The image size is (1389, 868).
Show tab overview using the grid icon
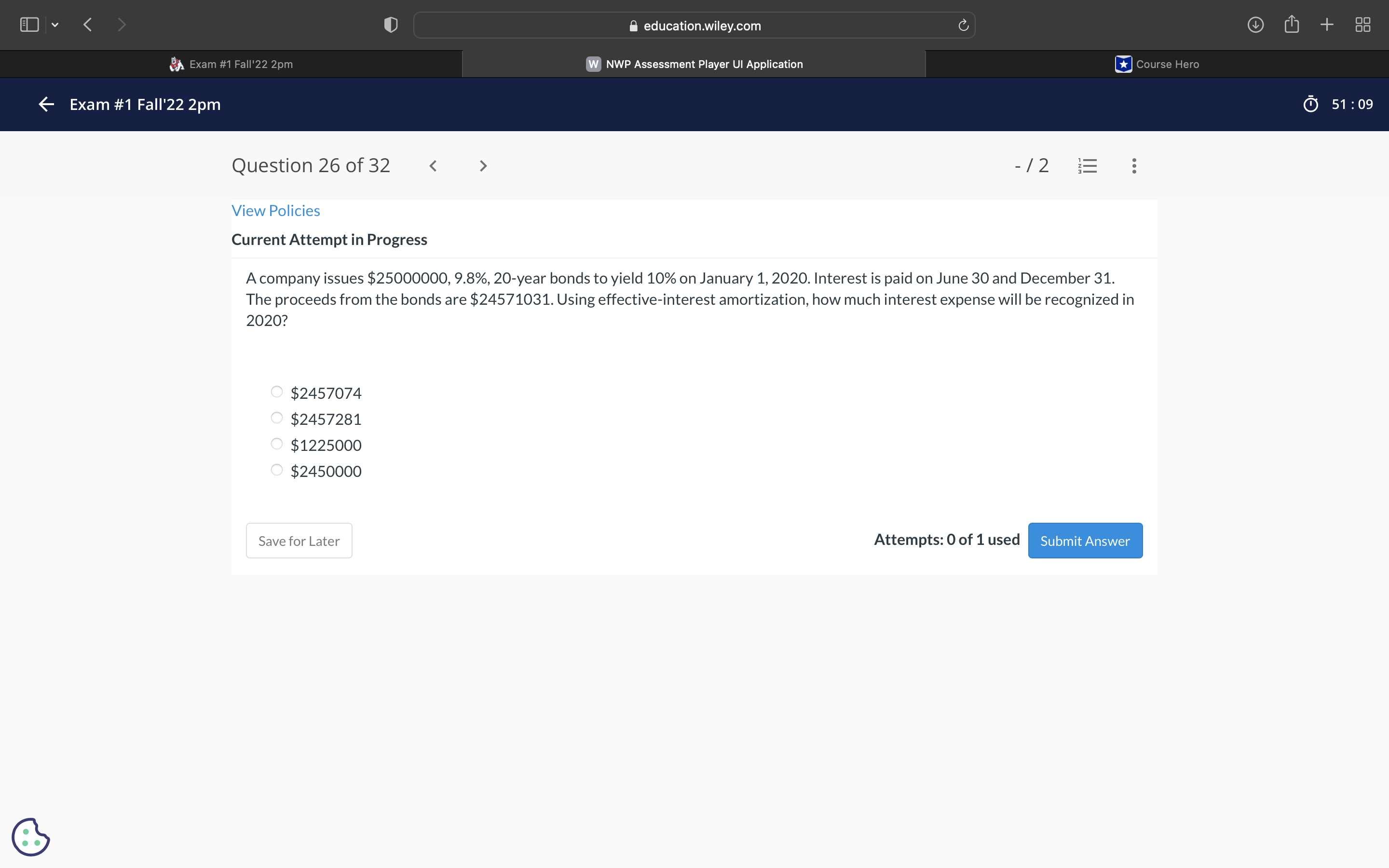pyautogui.click(x=1362, y=25)
